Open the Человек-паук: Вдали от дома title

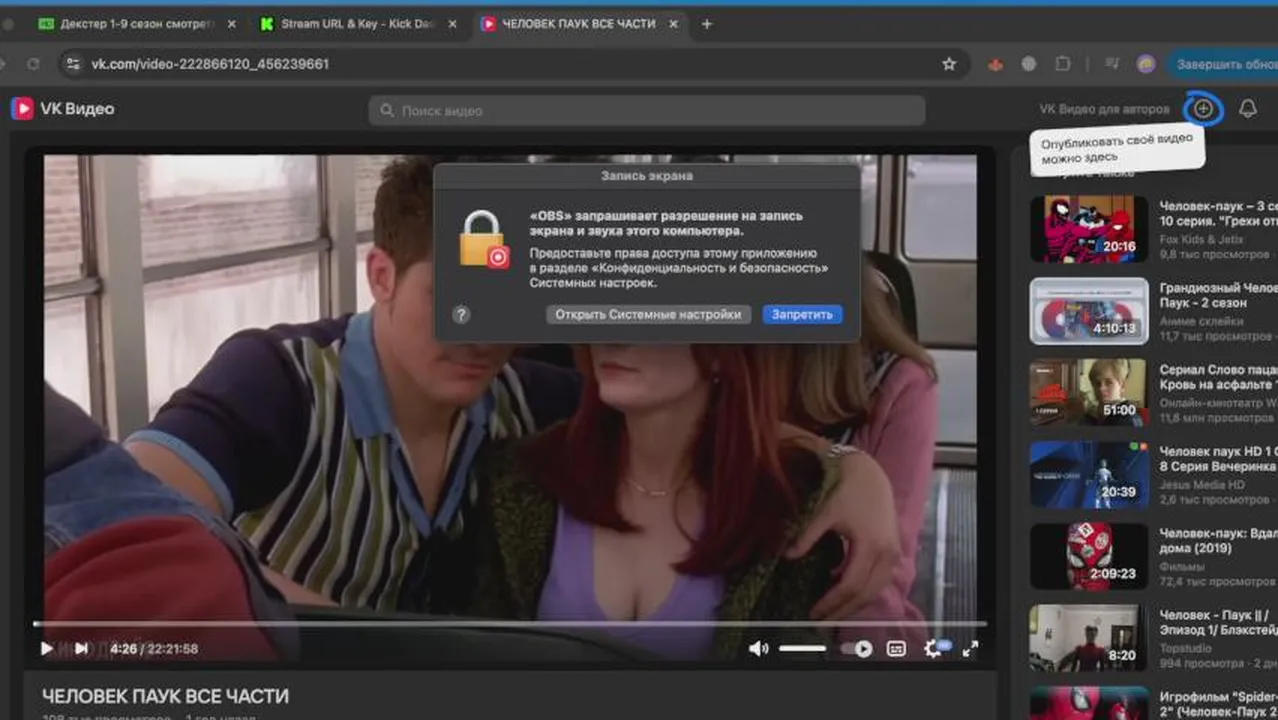pos(1218,541)
